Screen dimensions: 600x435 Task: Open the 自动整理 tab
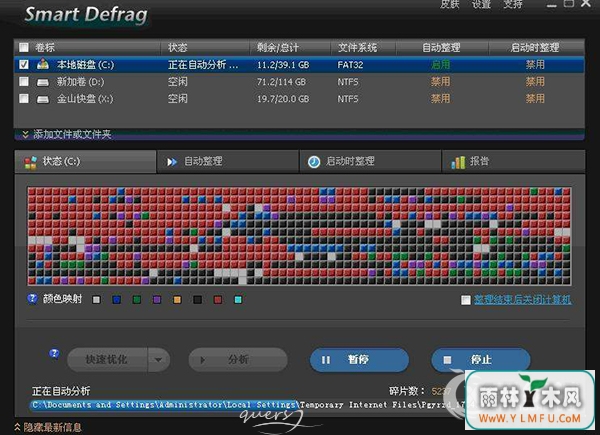pyautogui.click(x=228, y=161)
